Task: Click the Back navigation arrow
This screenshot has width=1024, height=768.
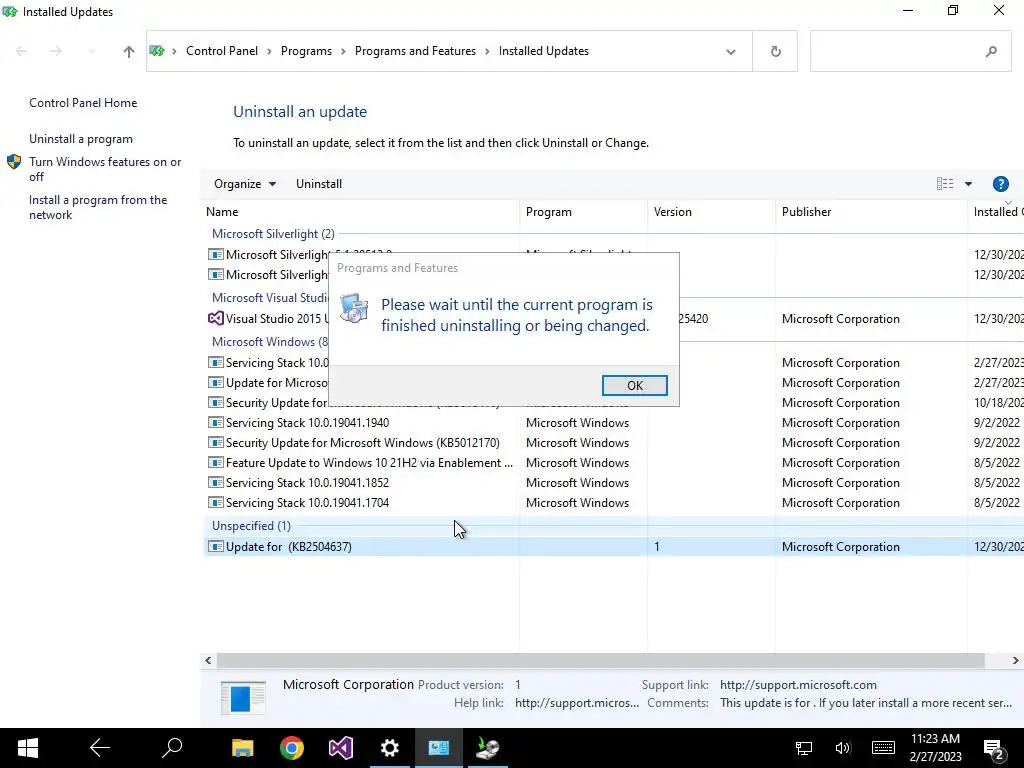Action: [21, 51]
